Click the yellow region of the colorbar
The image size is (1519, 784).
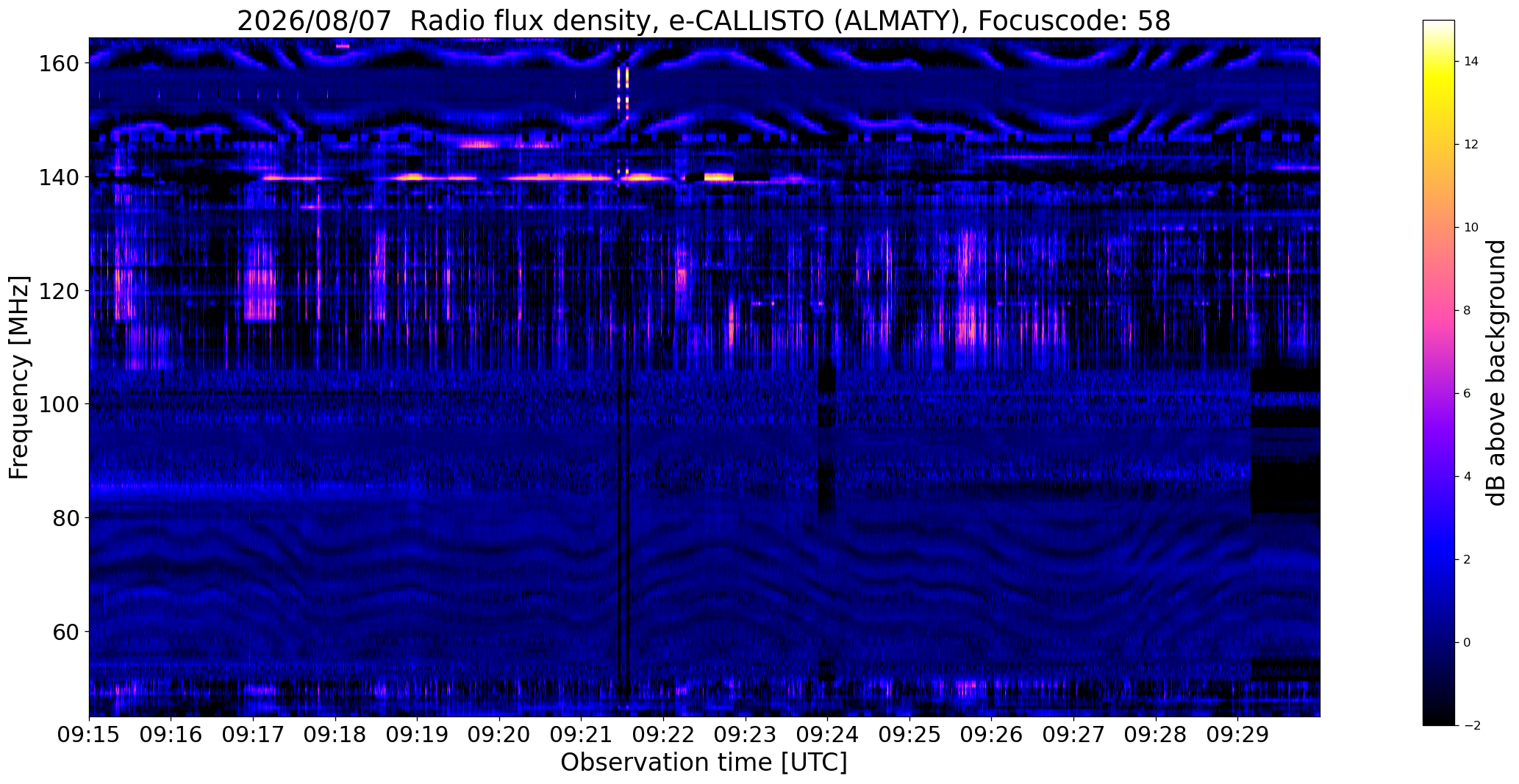coord(1438,82)
